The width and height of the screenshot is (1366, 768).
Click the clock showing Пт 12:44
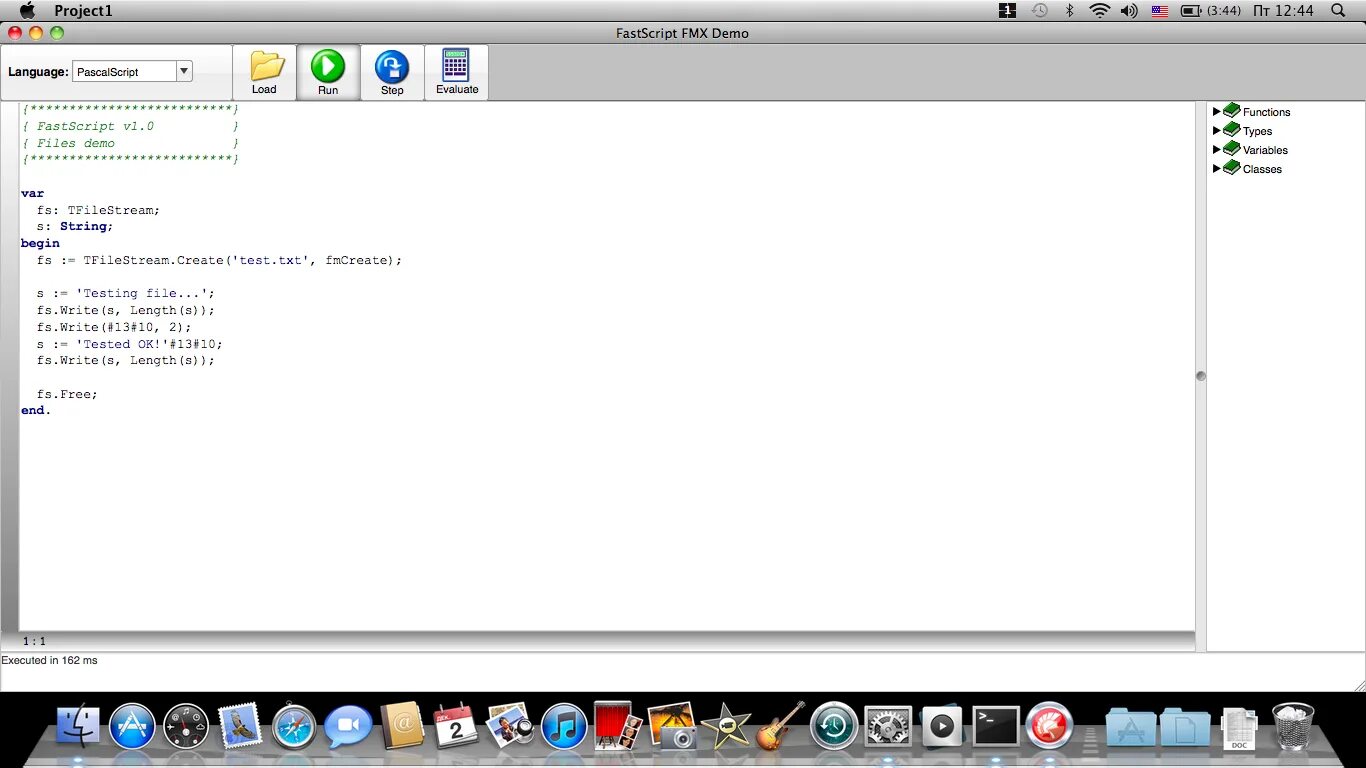[x=1283, y=10]
